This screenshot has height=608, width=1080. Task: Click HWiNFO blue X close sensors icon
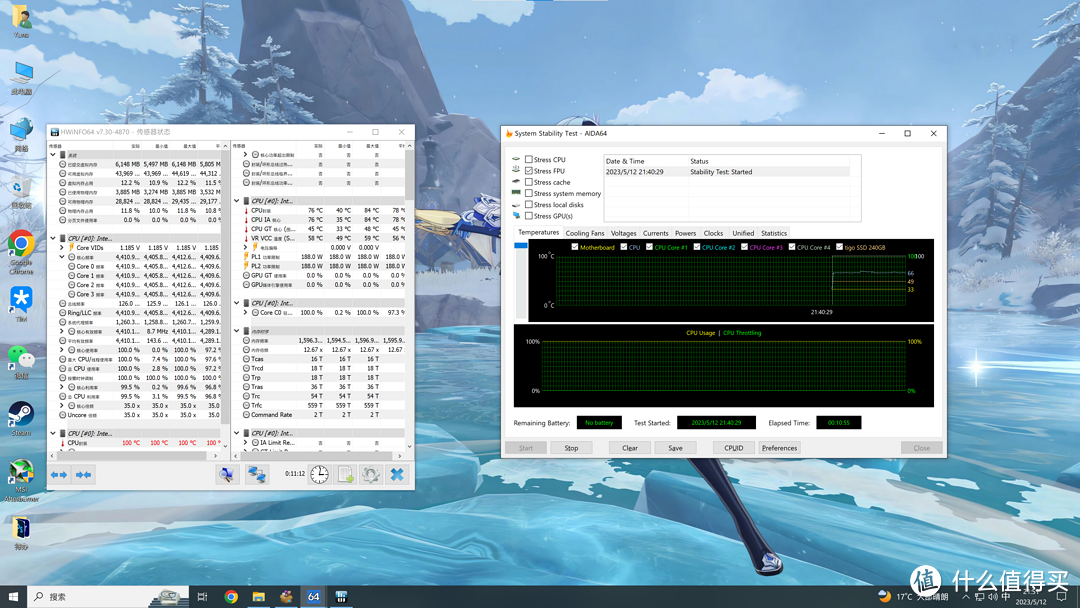coord(397,474)
